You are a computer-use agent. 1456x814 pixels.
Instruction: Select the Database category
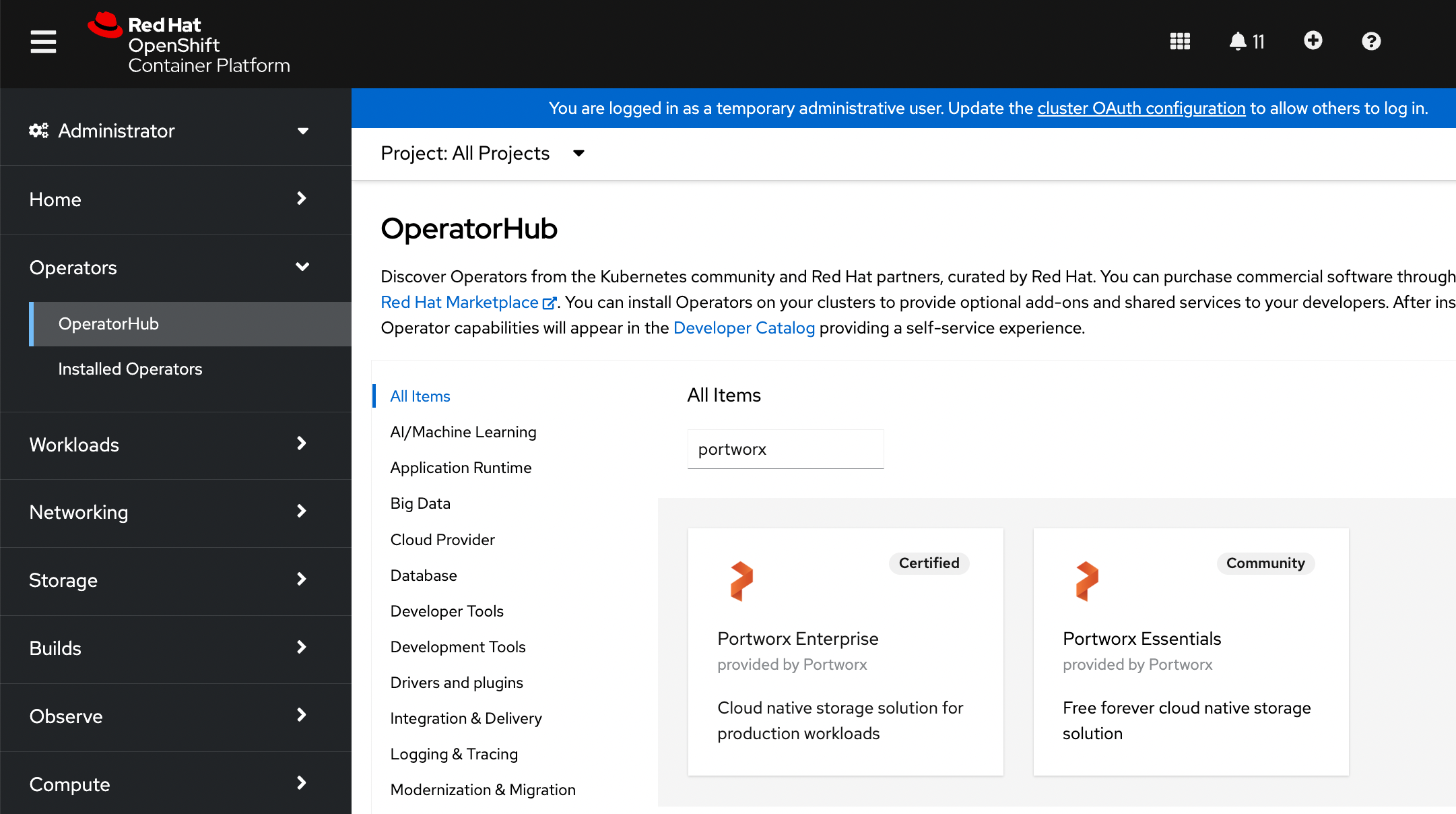pyautogui.click(x=423, y=575)
